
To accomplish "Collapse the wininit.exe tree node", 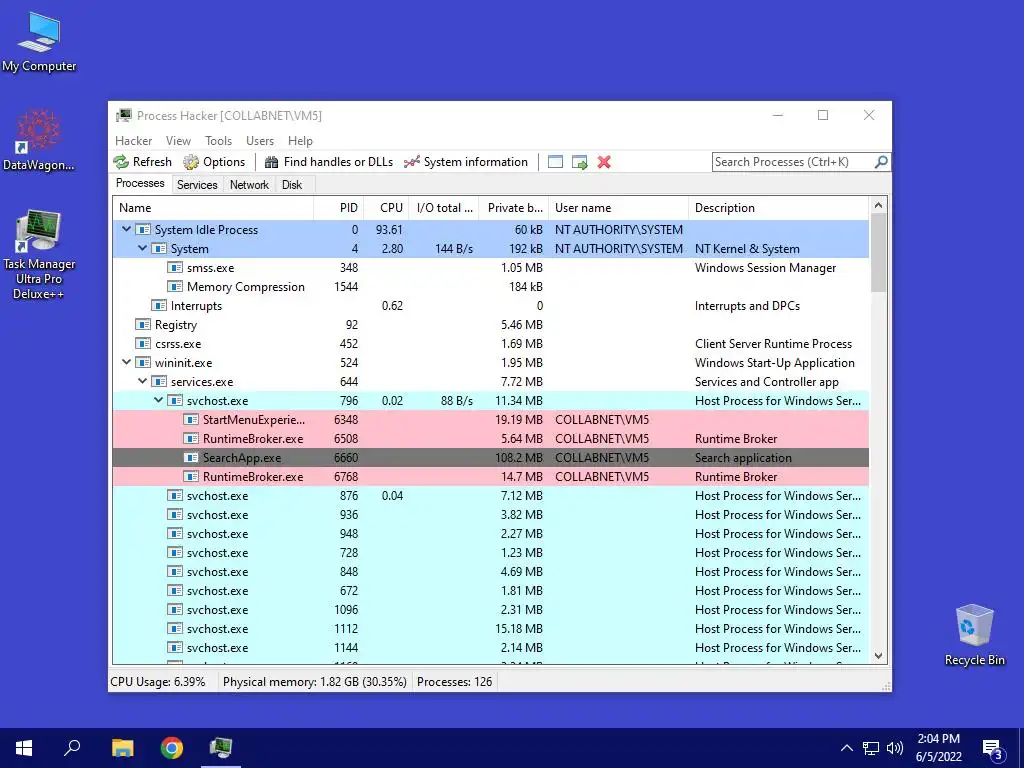I will [x=127, y=362].
